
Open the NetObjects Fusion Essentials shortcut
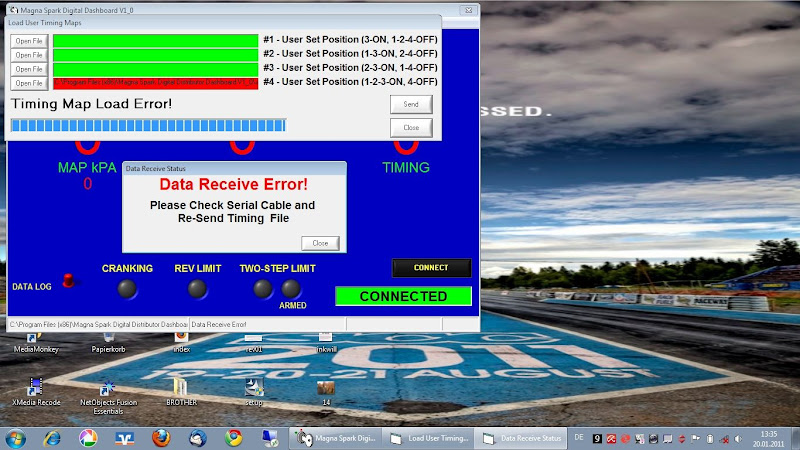click(110, 388)
